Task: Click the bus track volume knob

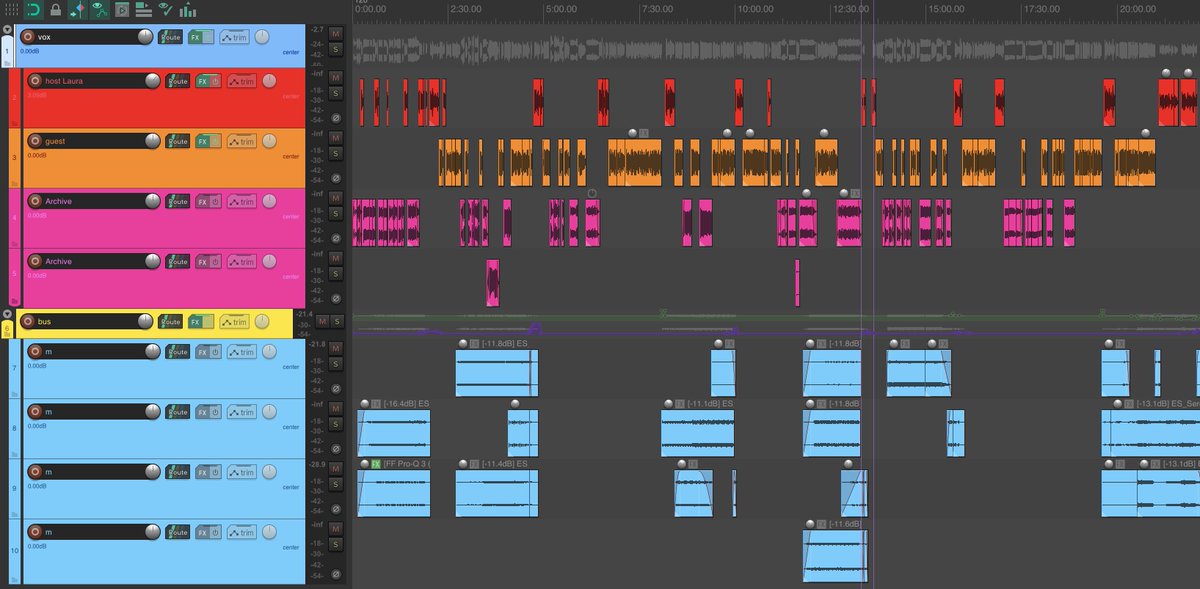Action: coord(146,322)
